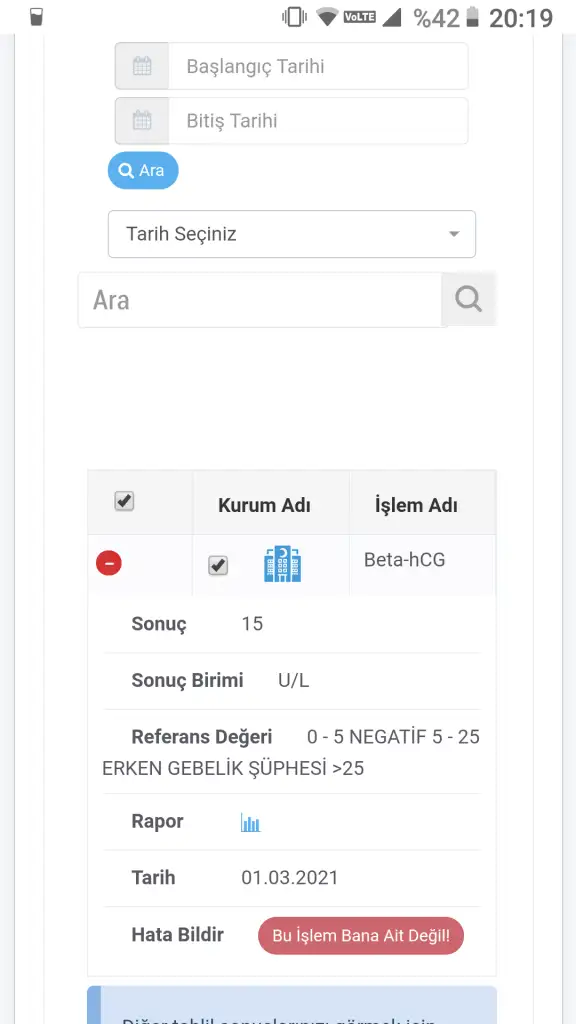
Task: Collapse the Beta-hCG row with red minus
Action: point(109,563)
